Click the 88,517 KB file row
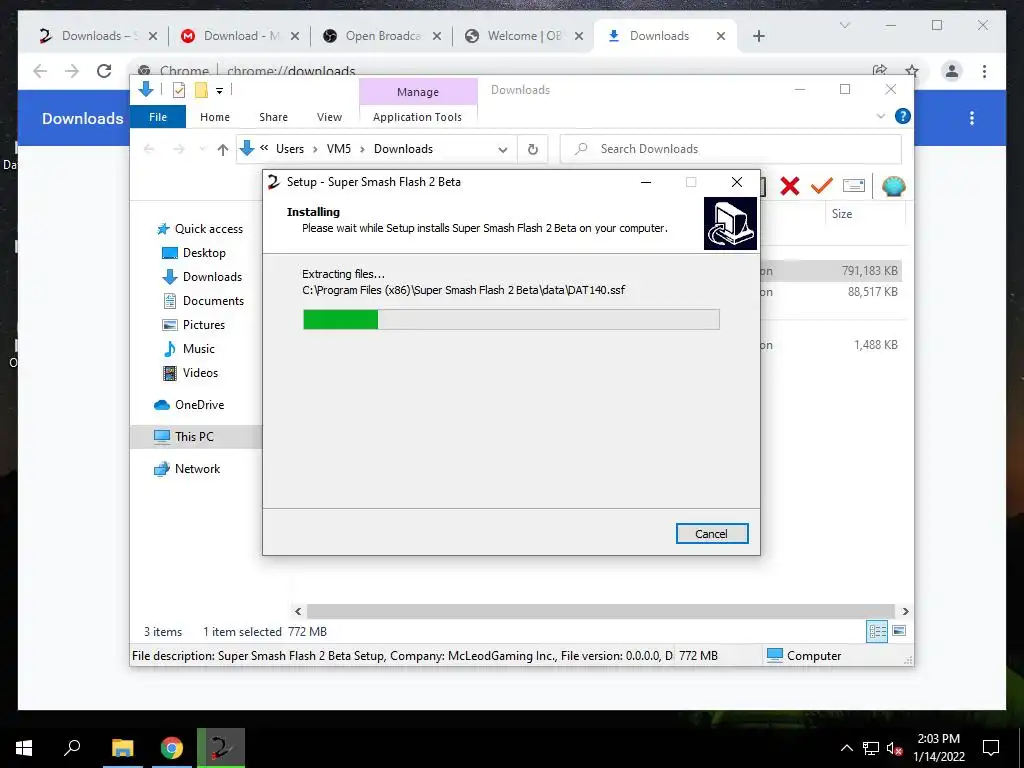Screen dimensions: 1024x768 point(831,292)
